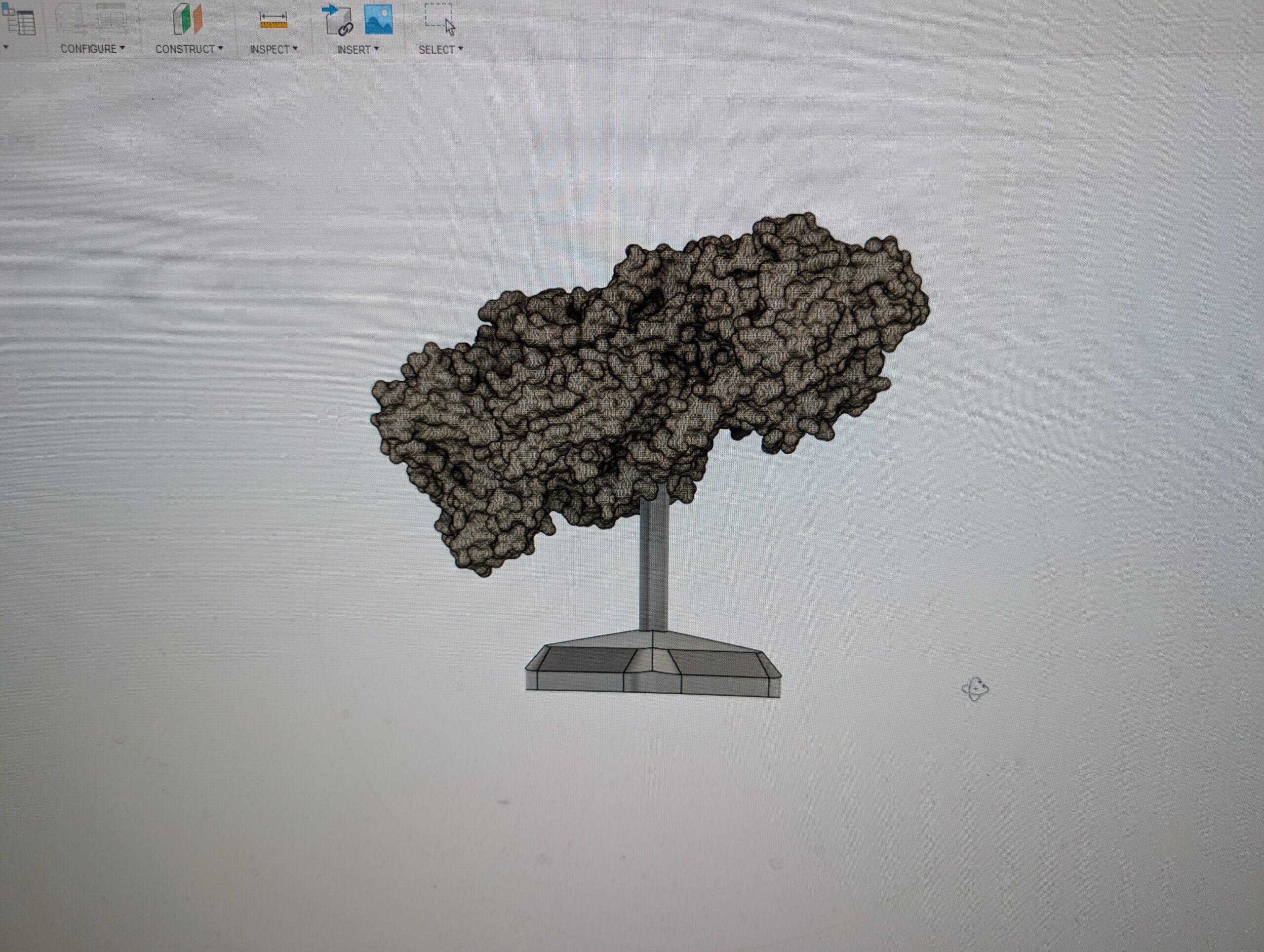Open the INSPECT dropdown menu
Viewport: 1264px width, 952px height.
[295, 49]
